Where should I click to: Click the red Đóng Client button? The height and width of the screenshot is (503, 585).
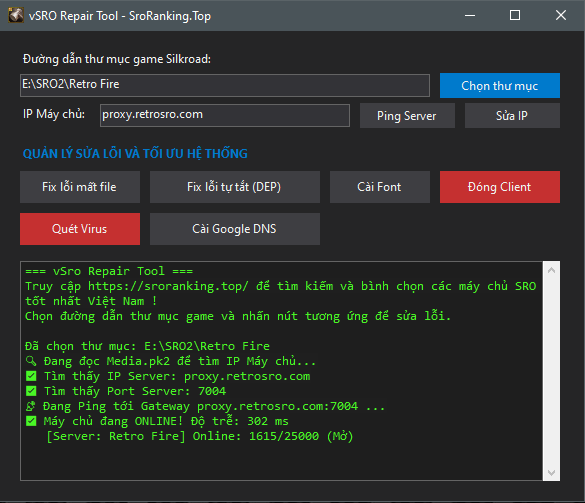pyautogui.click(x=500, y=187)
